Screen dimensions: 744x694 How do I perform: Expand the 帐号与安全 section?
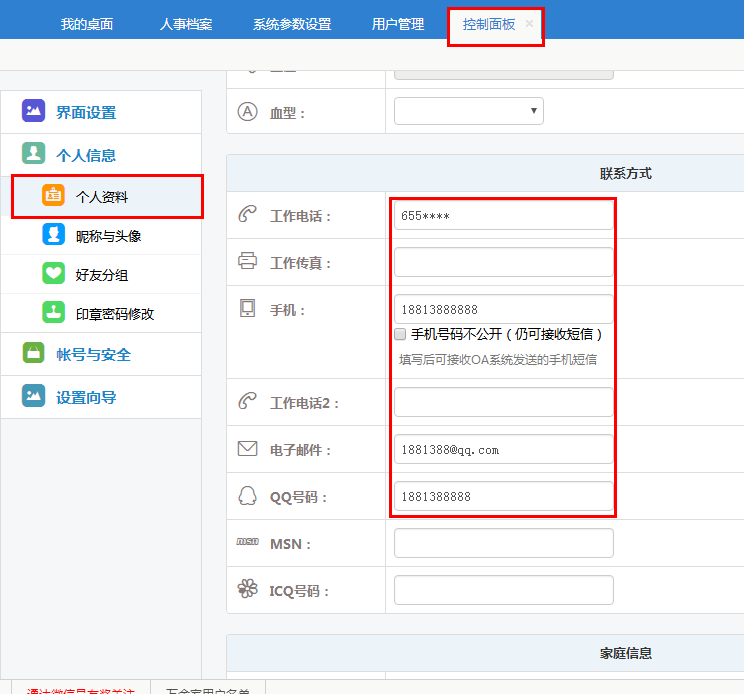click(93, 355)
